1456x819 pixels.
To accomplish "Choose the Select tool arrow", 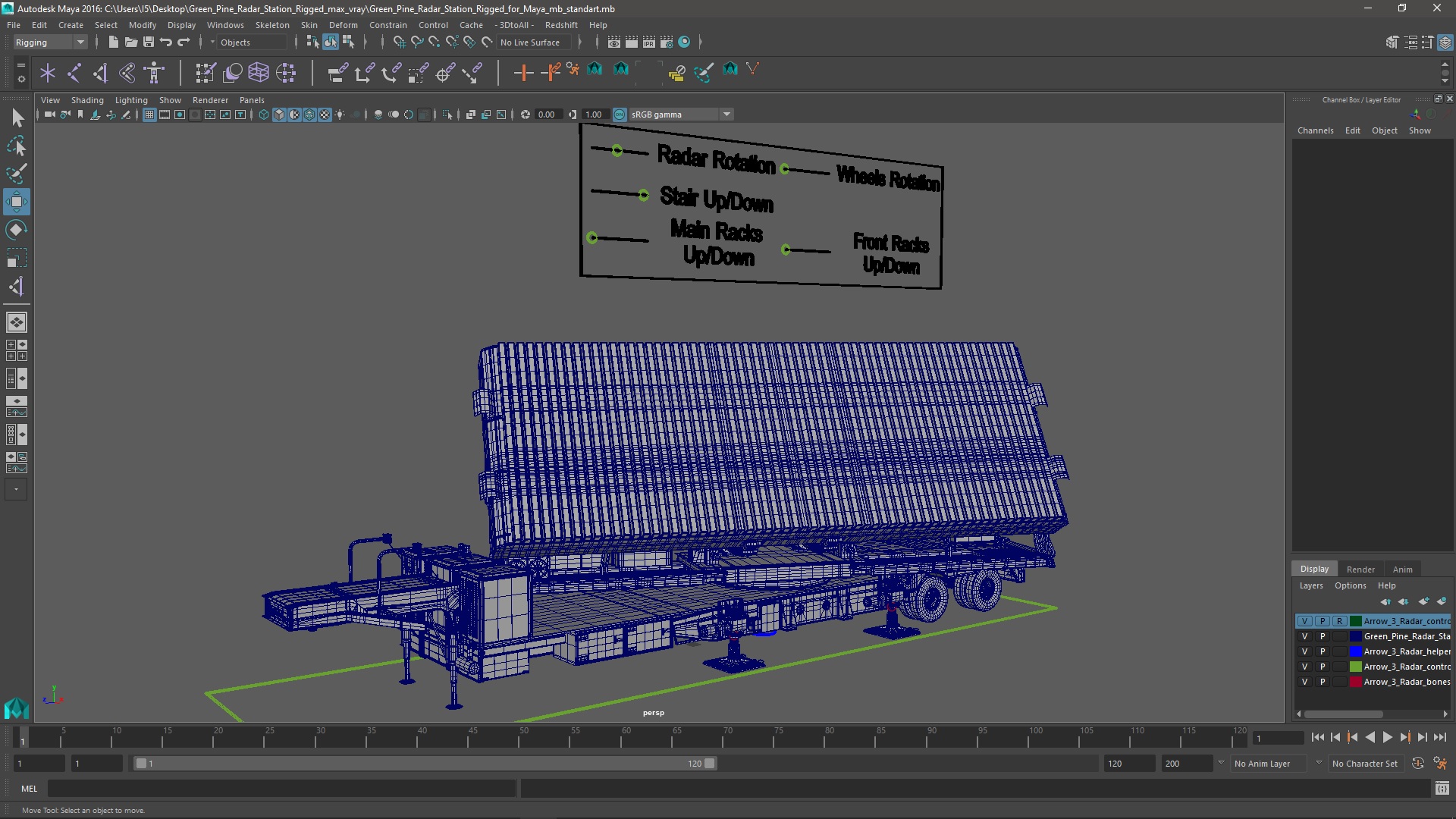I will point(16,118).
